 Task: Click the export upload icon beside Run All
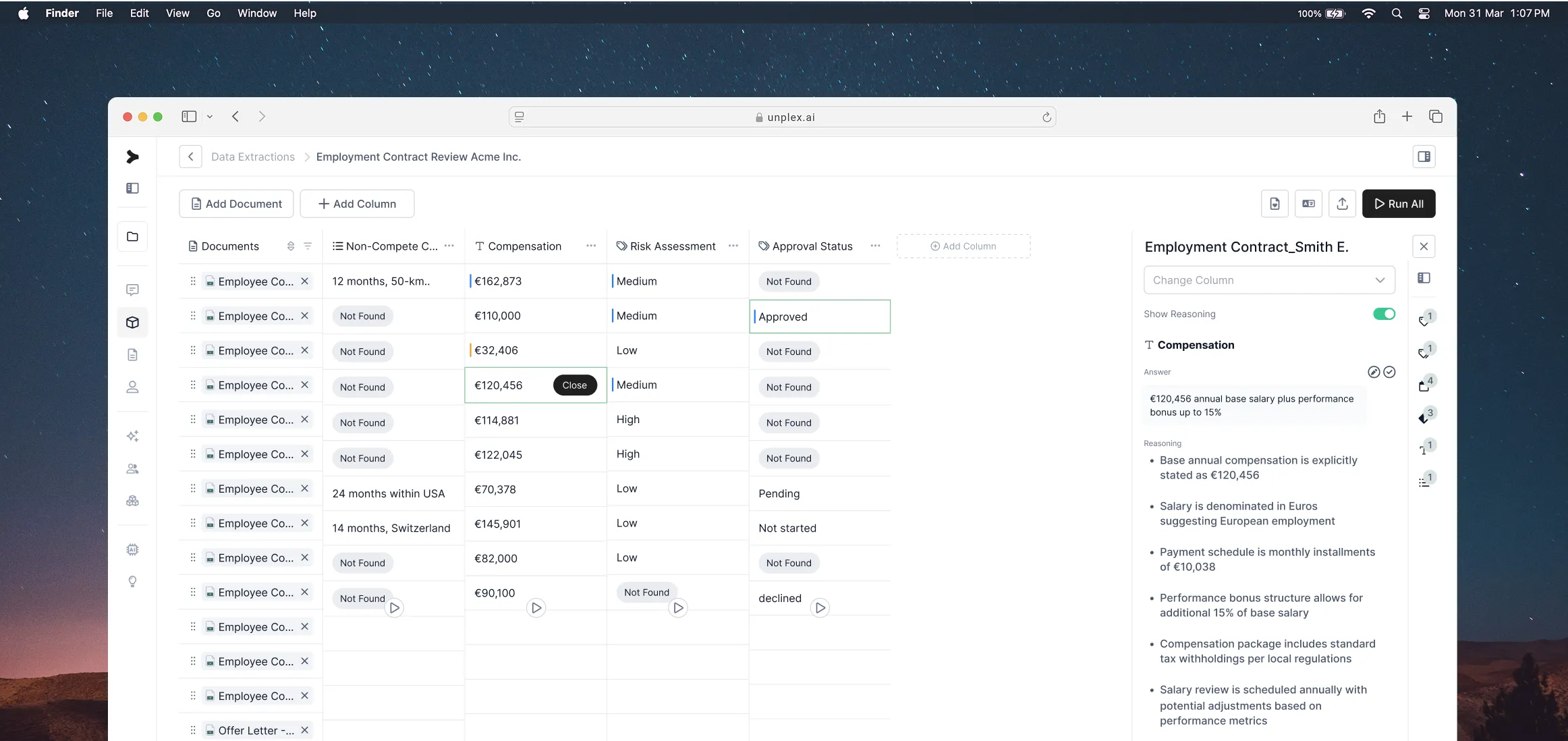pyautogui.click(x=1342, y=204)
